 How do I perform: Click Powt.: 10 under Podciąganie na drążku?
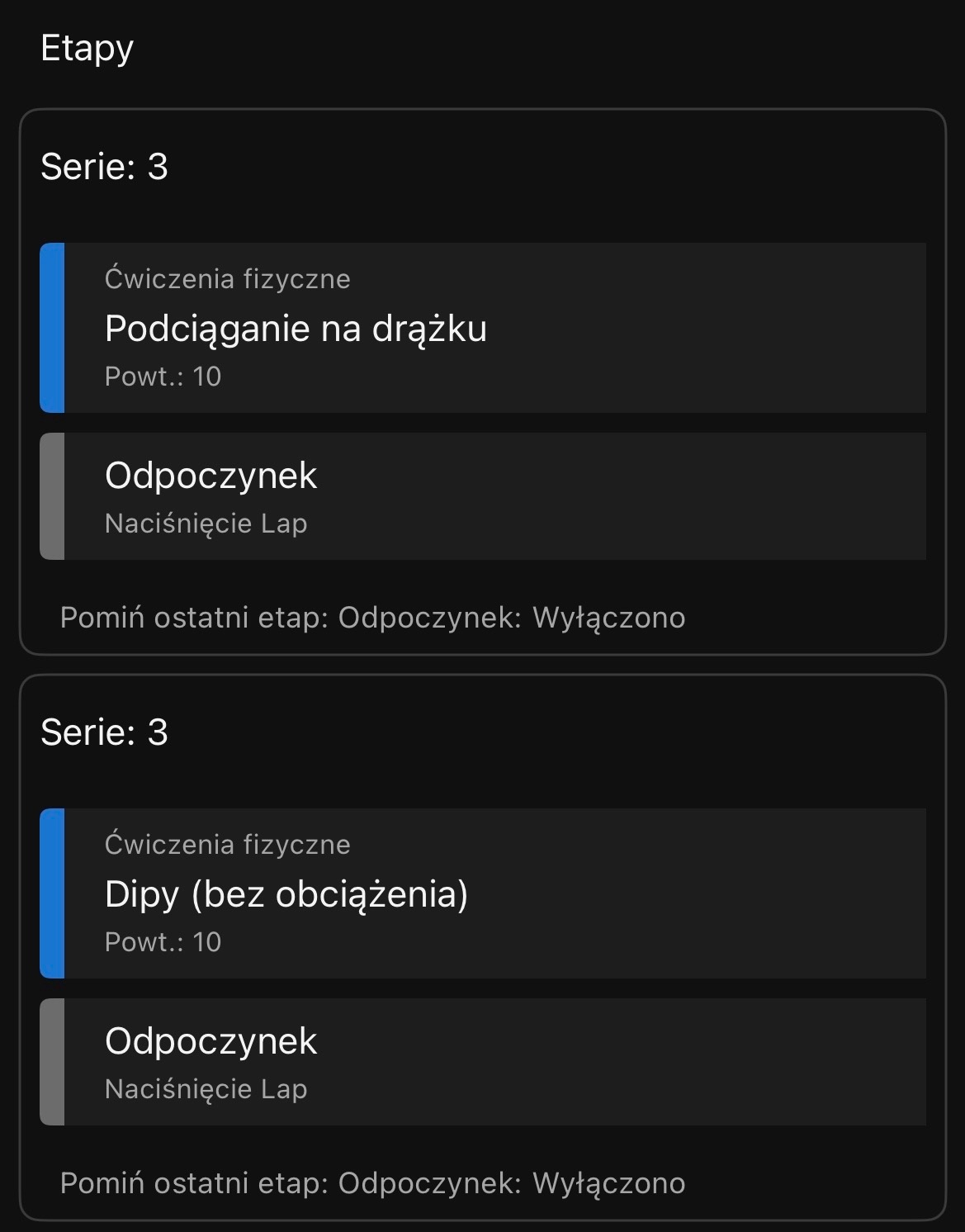[x=163, y=377]
